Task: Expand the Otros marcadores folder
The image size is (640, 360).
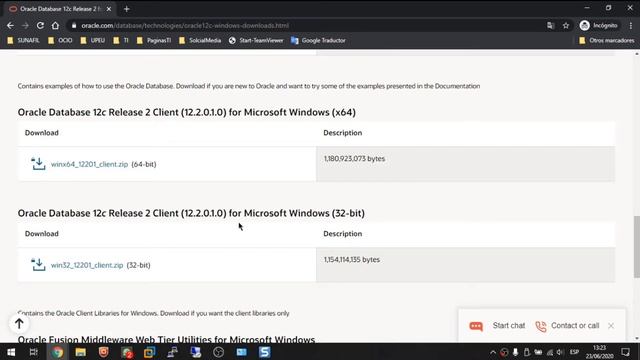Action: [x=607, y=40]
